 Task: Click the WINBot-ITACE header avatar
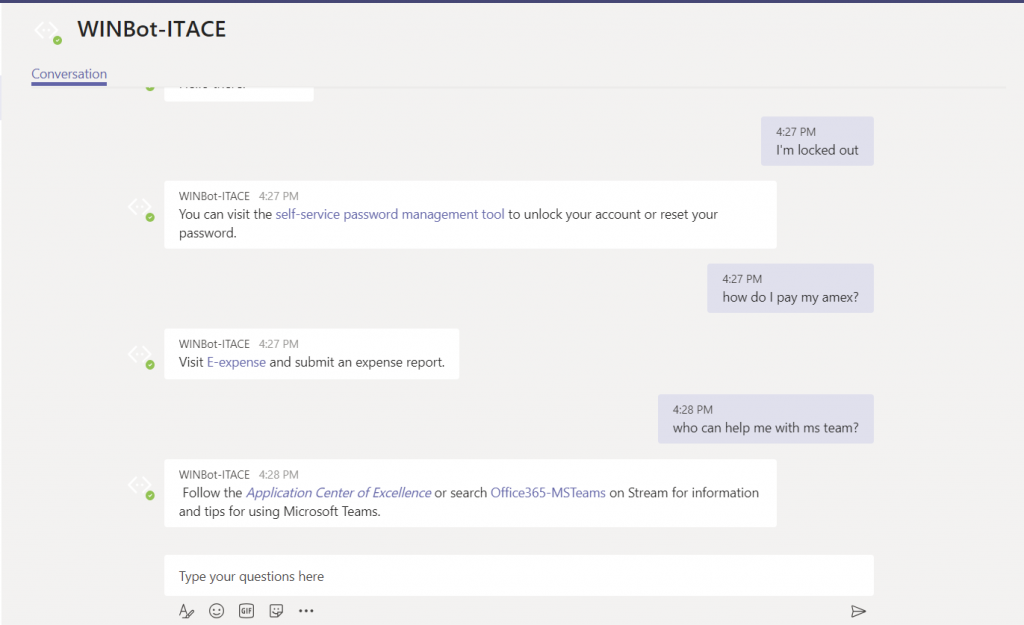pyautogui.click(x=48, y=31)
